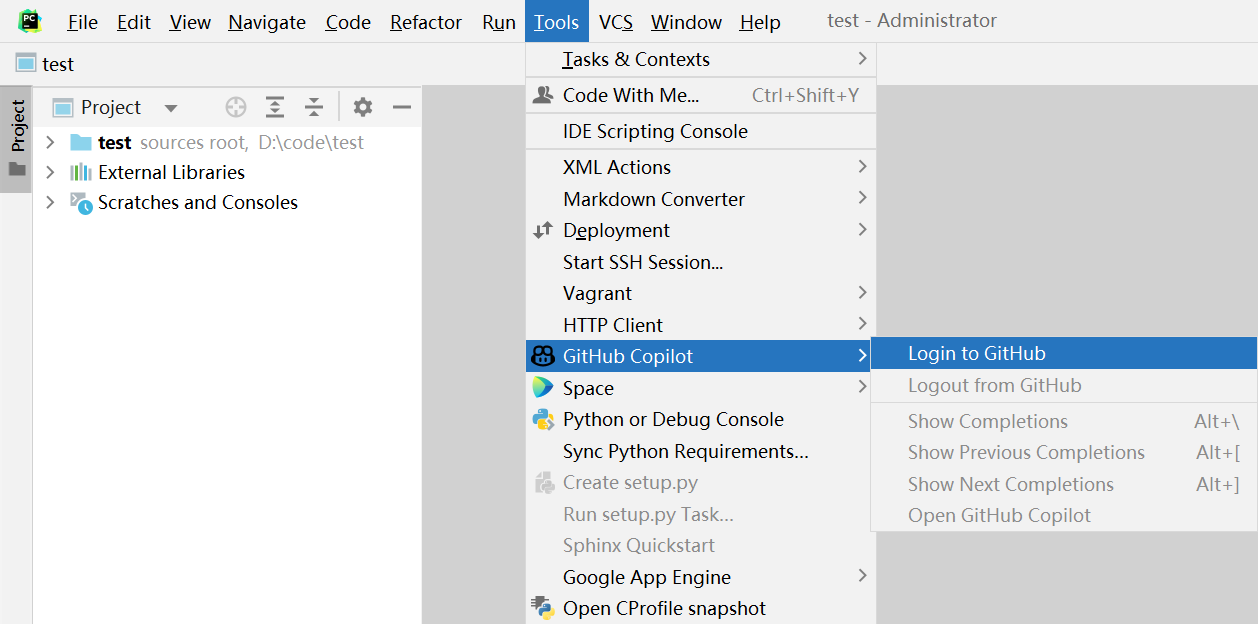The width and height of the screenshot is (1258, 624).
Task: Expand the Scratches and Consoles node
Action: pyautogui.click(x=50, y=202)
